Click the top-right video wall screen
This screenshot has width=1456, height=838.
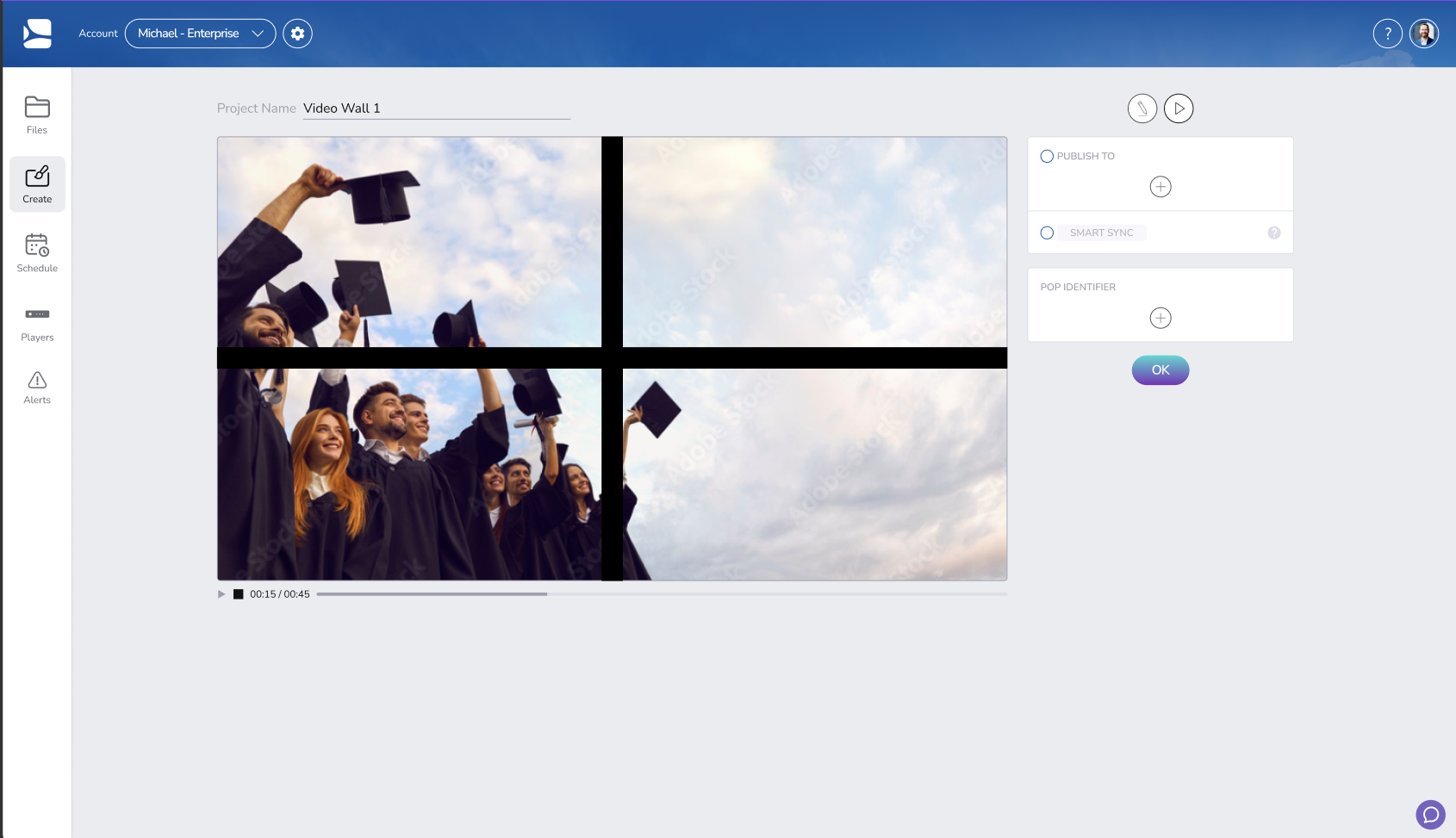(x=815, y=242)
